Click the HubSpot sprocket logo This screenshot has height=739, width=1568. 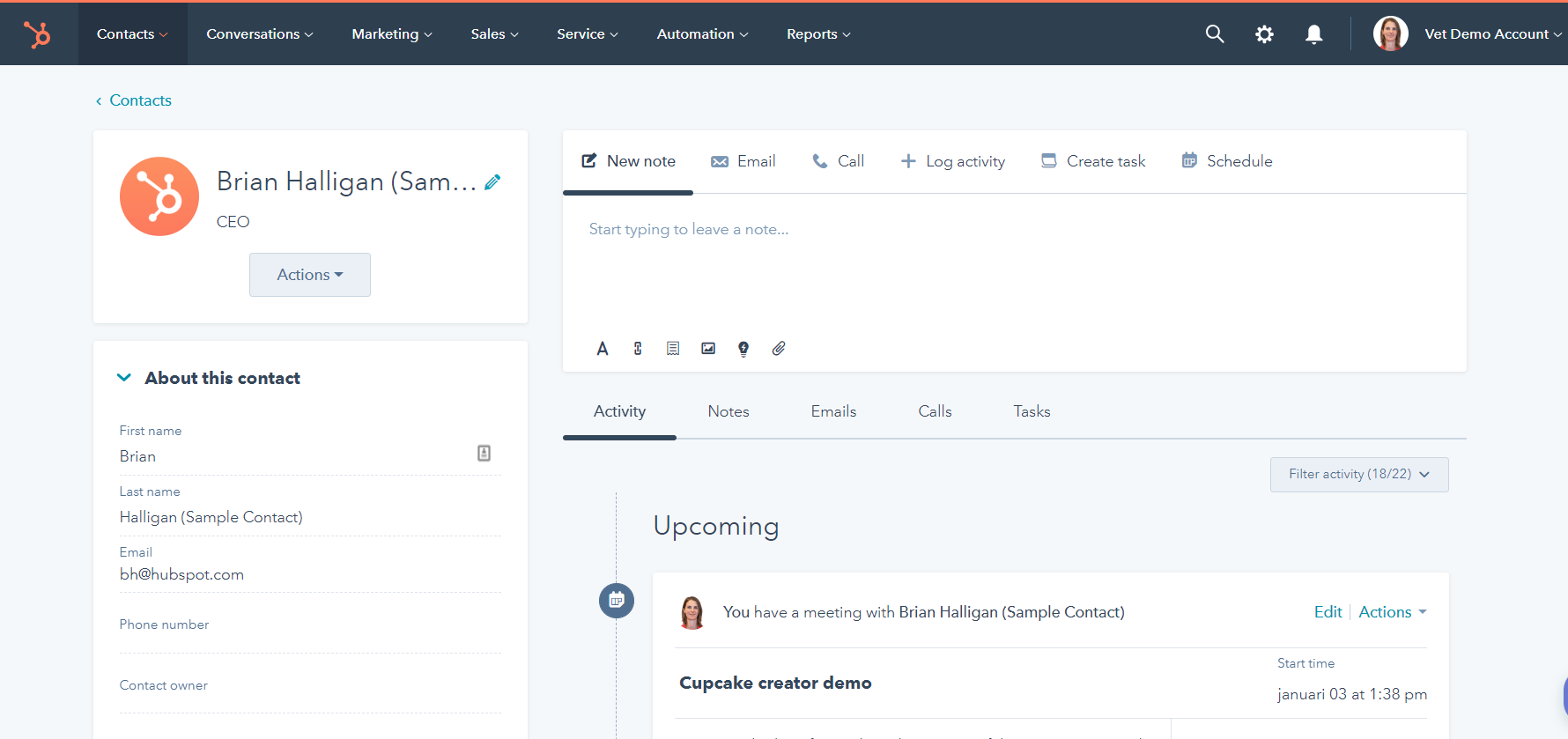37,34
